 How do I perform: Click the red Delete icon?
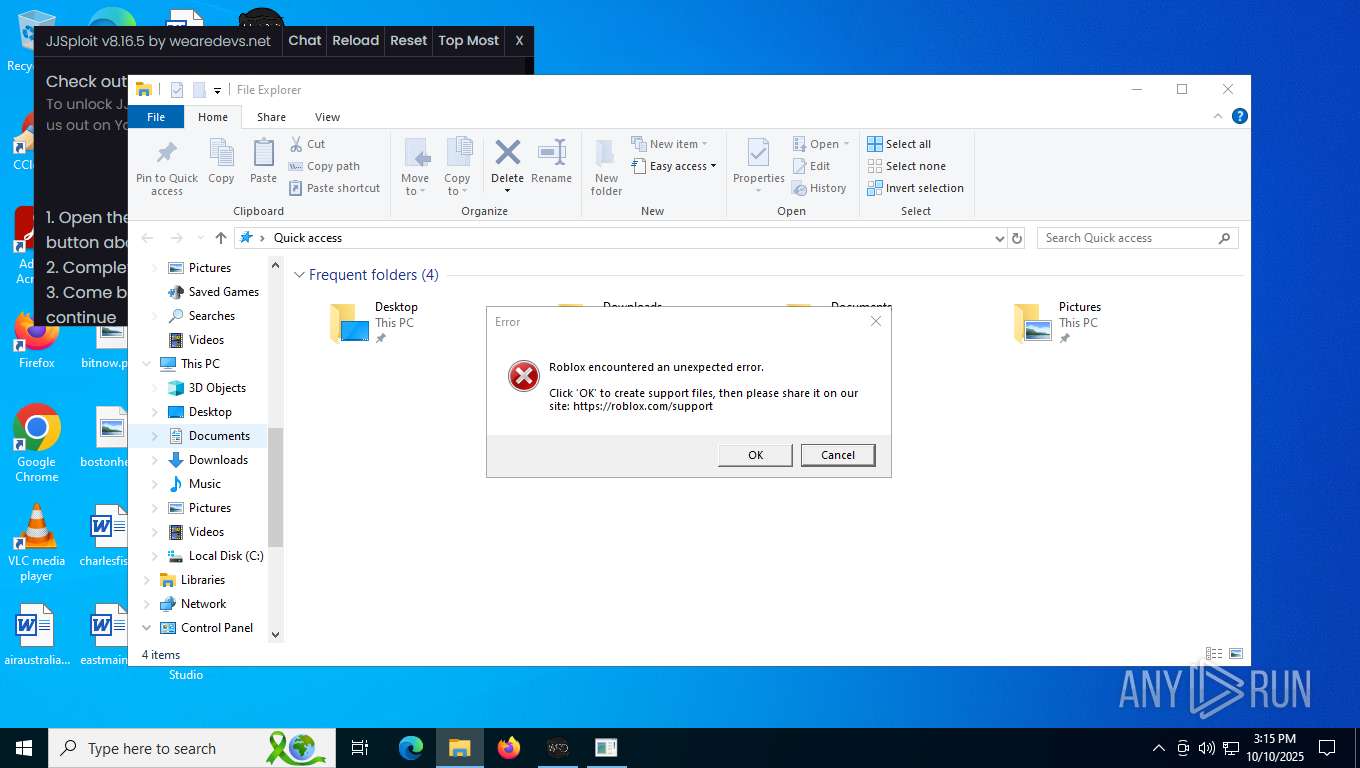coord(507,152)
